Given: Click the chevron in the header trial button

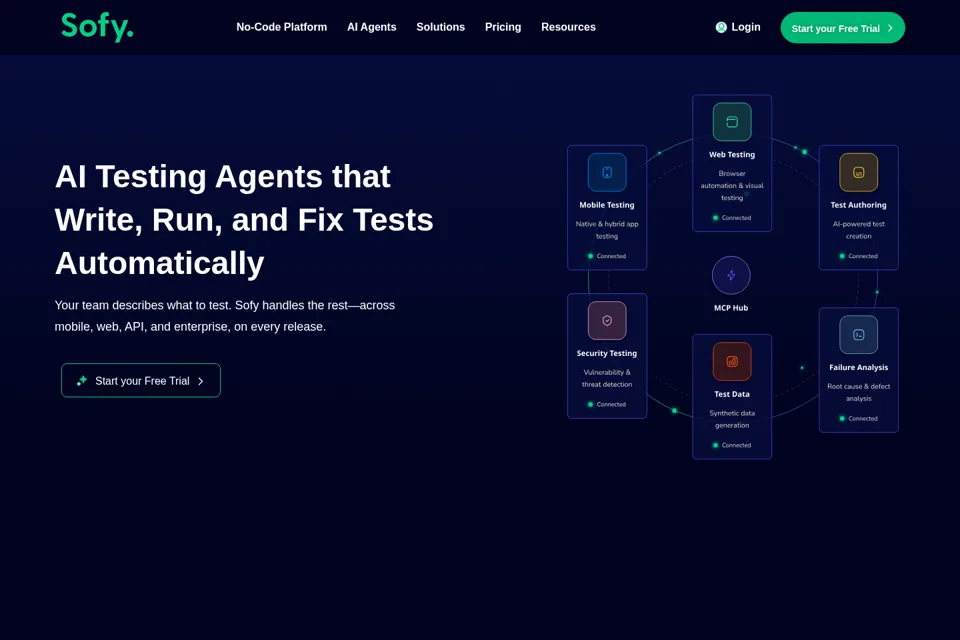Looking at the screenshot, I should (x=890, y=28).
